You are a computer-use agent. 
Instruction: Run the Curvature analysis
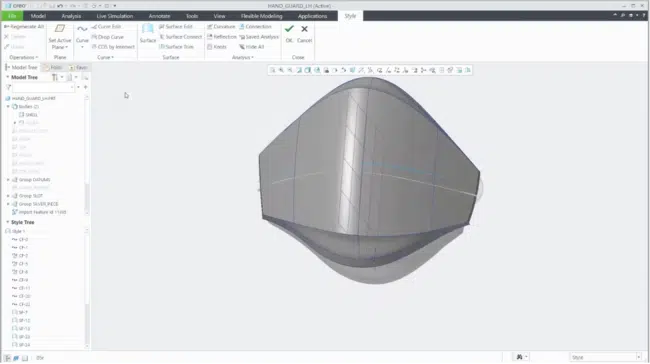tap(221, 27)
